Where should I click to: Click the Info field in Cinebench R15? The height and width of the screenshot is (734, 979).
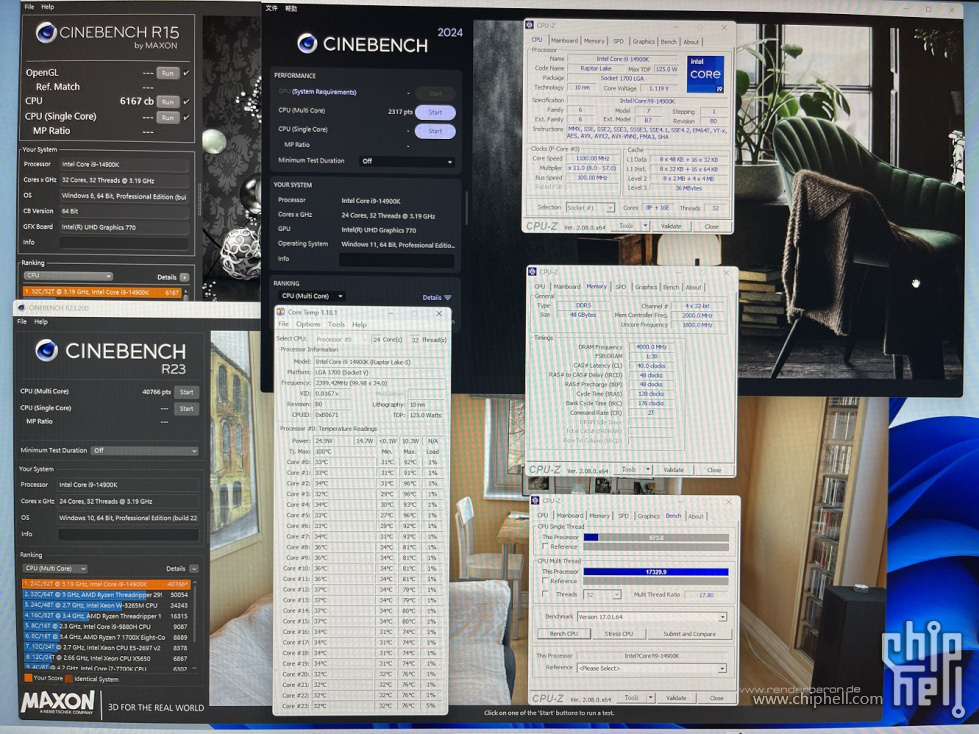coord(124,243)
